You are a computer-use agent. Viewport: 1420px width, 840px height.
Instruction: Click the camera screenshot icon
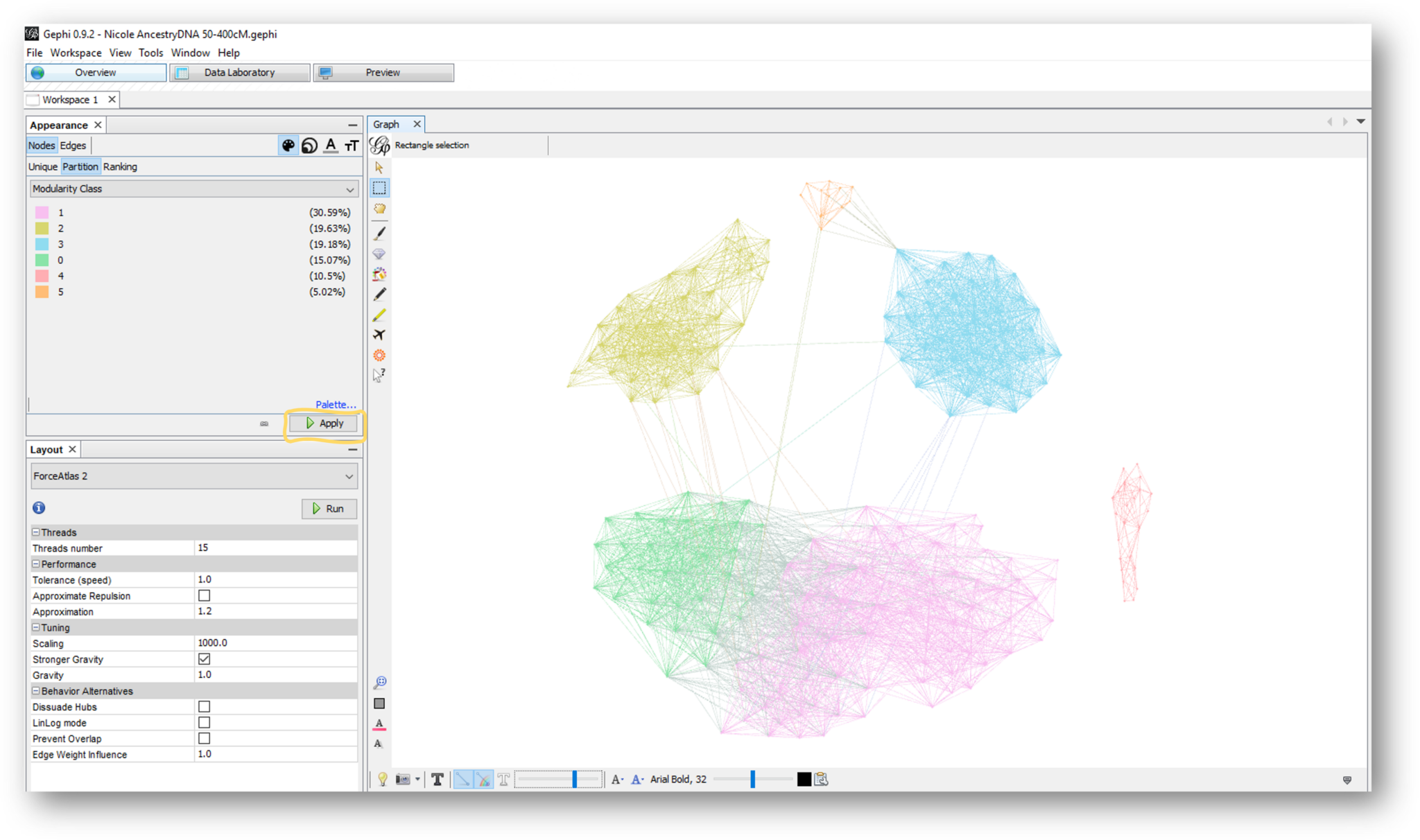point(403,780)
